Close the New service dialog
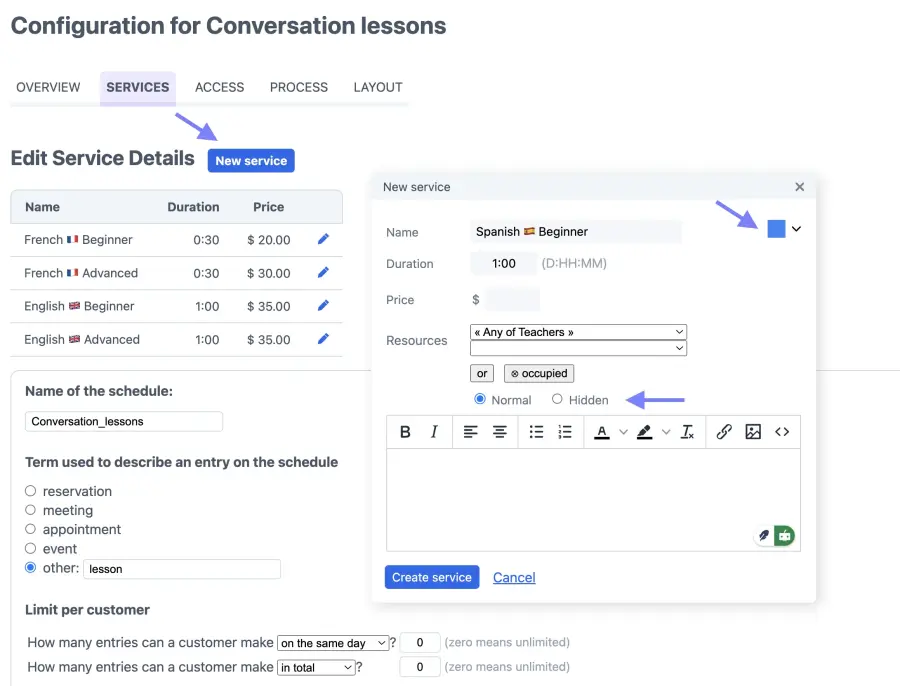 coord(800,187)
